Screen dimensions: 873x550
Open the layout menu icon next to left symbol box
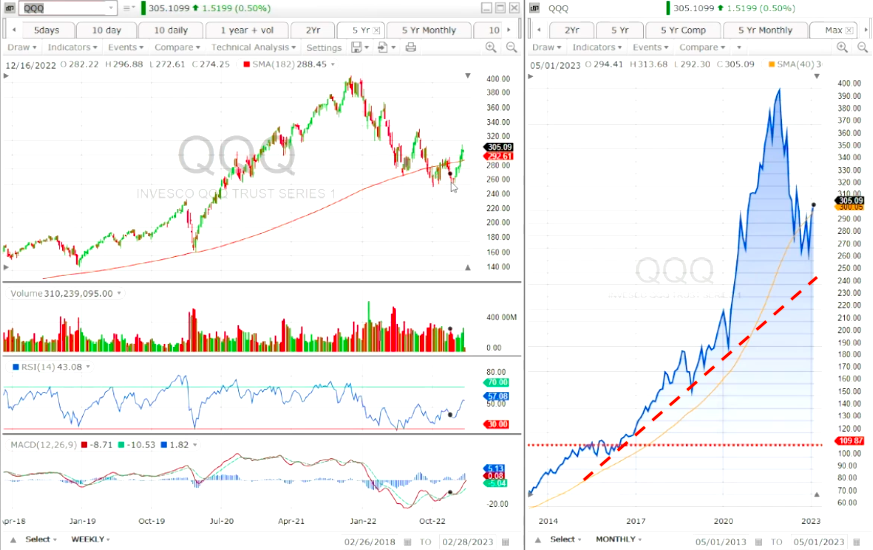click(129, 8)
